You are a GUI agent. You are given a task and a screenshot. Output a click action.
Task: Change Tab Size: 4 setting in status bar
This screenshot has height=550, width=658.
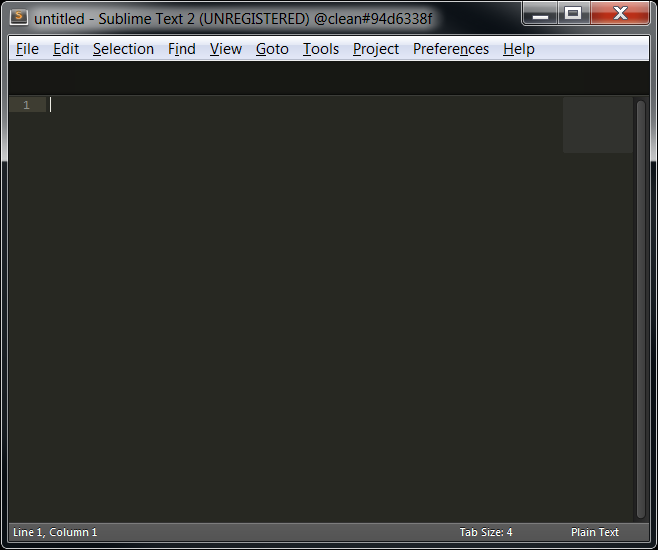[486, 532]
